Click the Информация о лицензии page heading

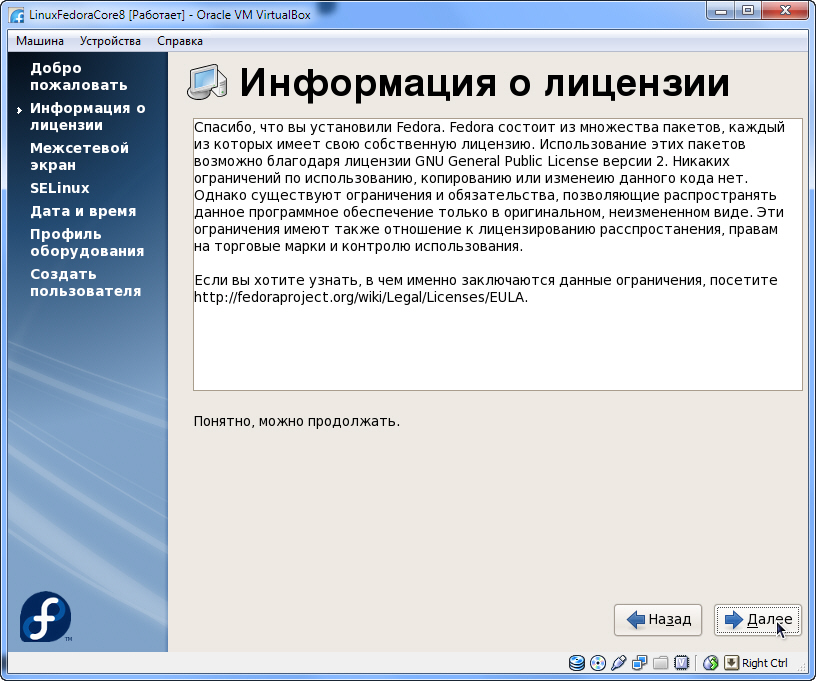coord(484,82)
